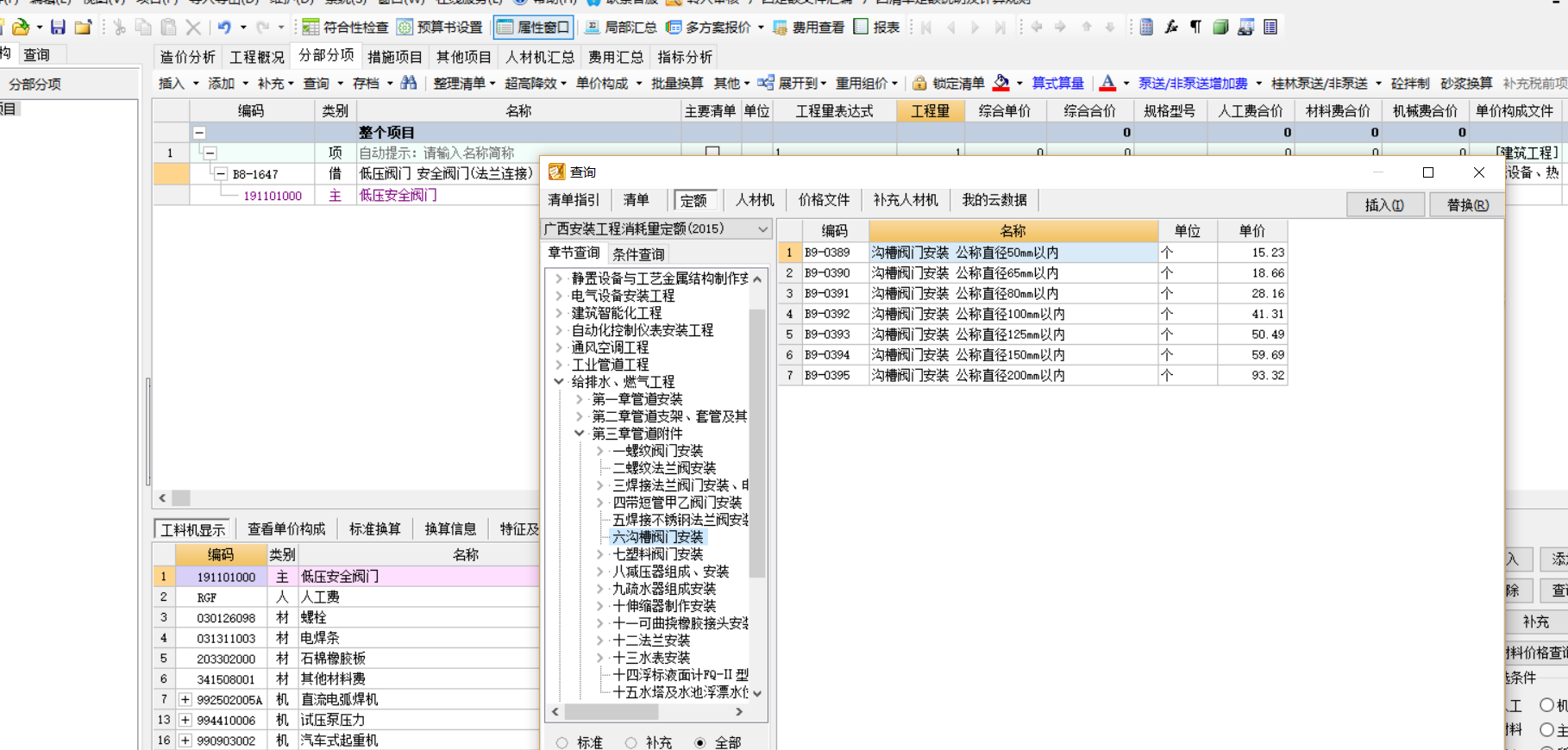The height and width of the screenshot is (750, 1568).
Task: Expand the 通风空调工程 tree node
Action: click(559, 347)
